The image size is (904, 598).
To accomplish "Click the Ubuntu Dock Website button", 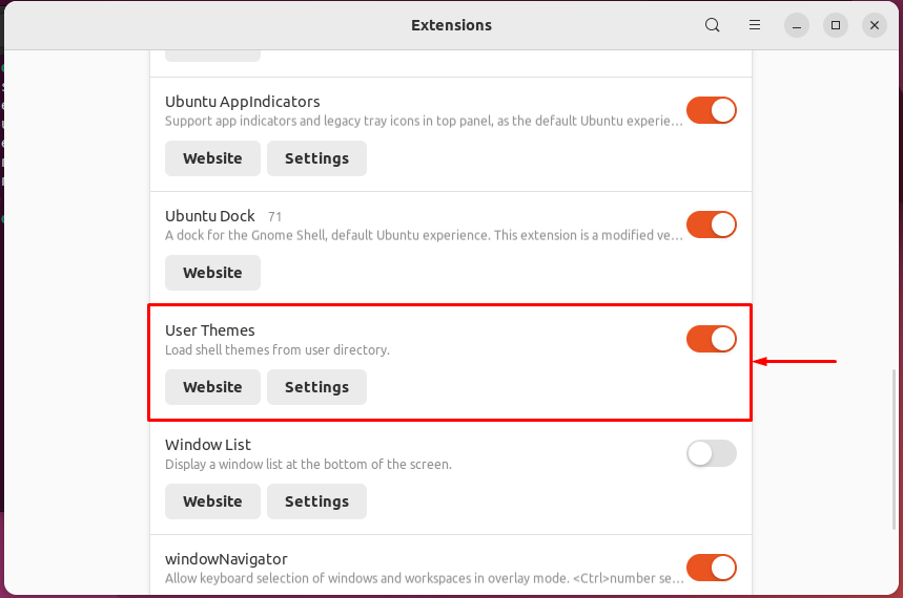I will pos(212,272).
